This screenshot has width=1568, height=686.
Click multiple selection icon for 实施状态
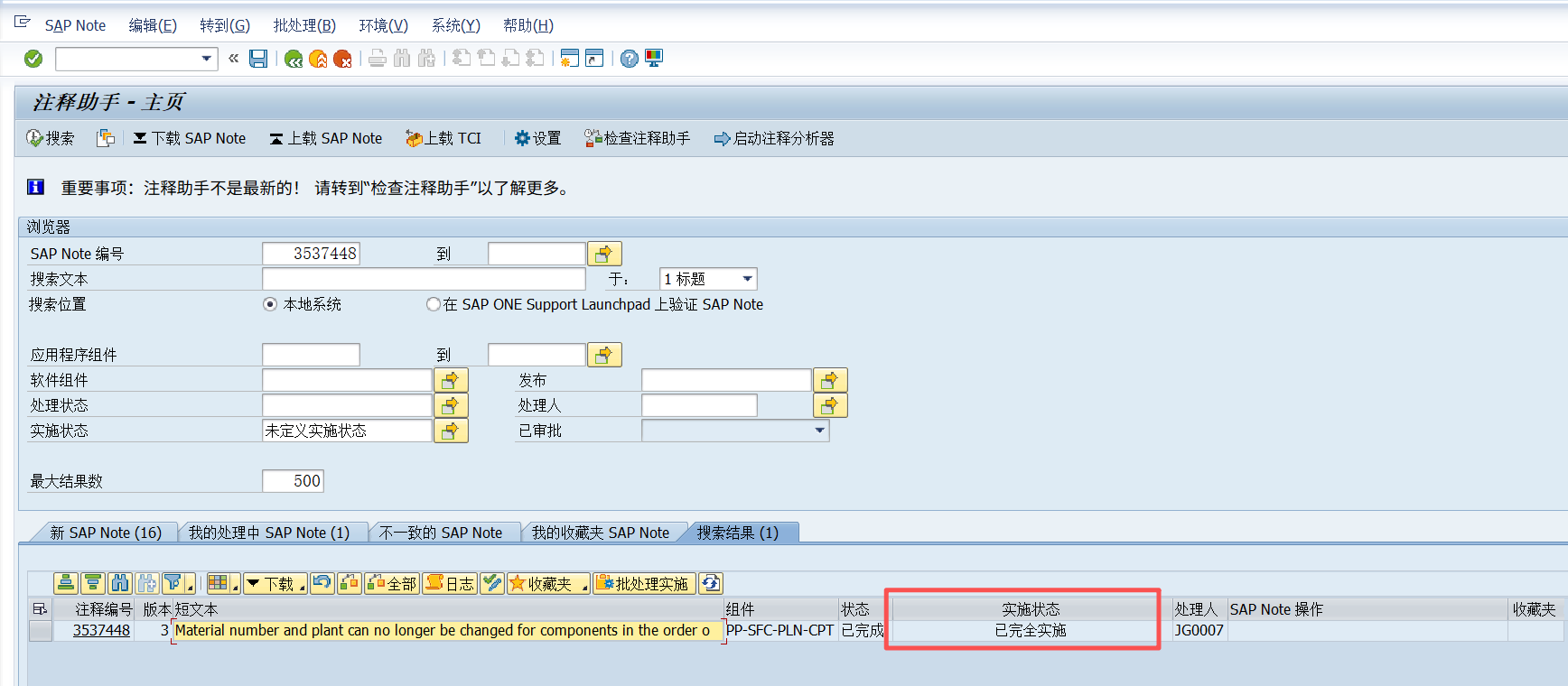tap(451, 431)
